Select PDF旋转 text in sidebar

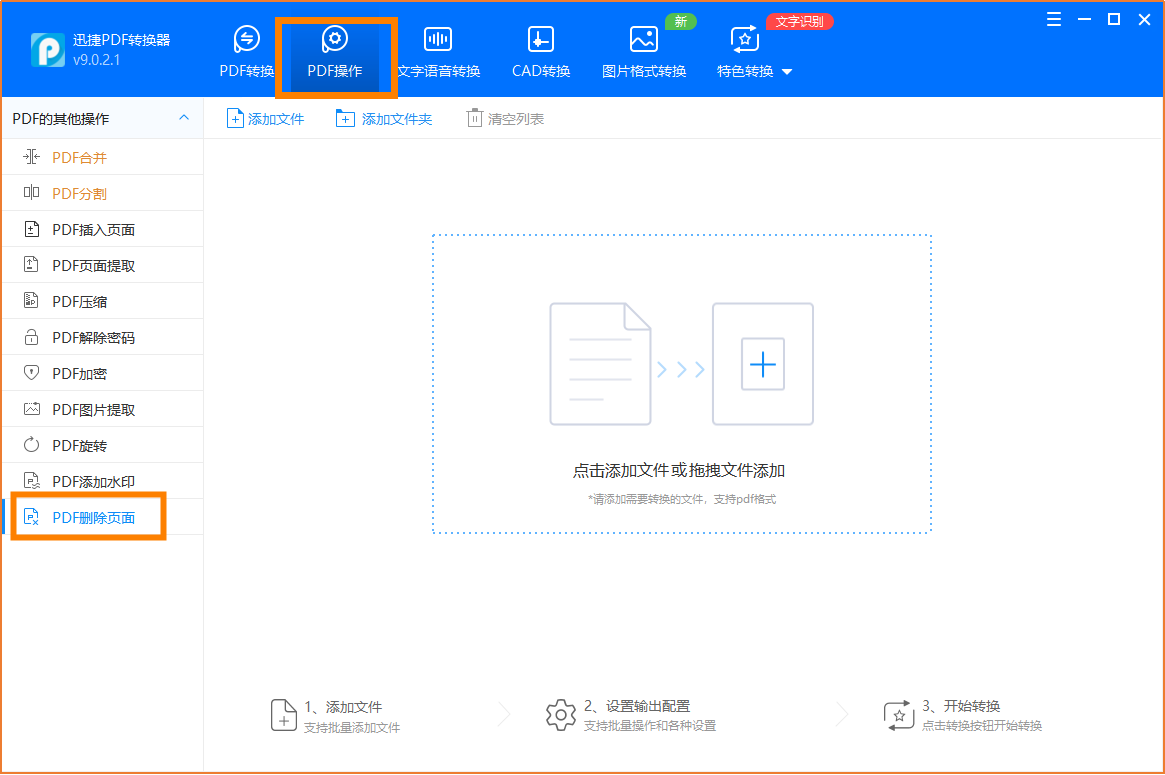pos(79,446)
